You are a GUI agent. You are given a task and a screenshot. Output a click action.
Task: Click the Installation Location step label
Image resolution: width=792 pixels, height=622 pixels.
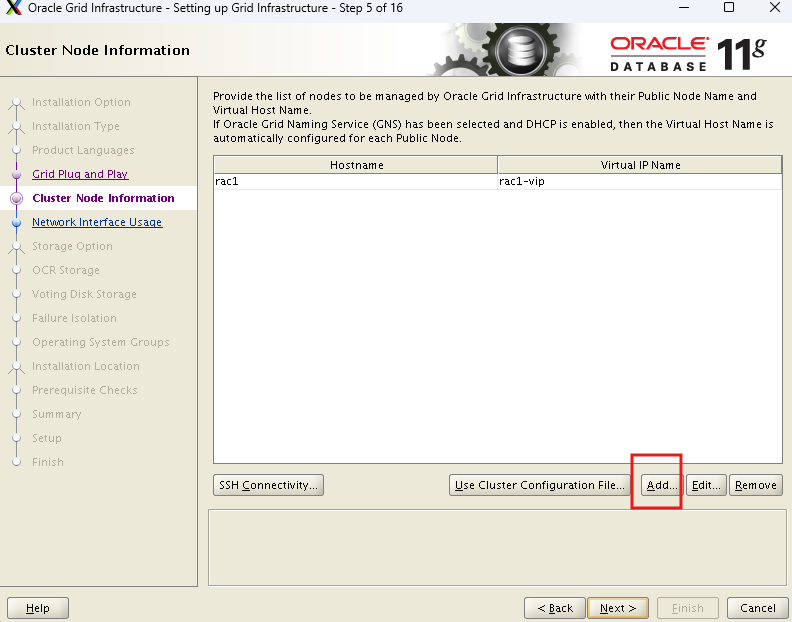(x=86, y=366)
